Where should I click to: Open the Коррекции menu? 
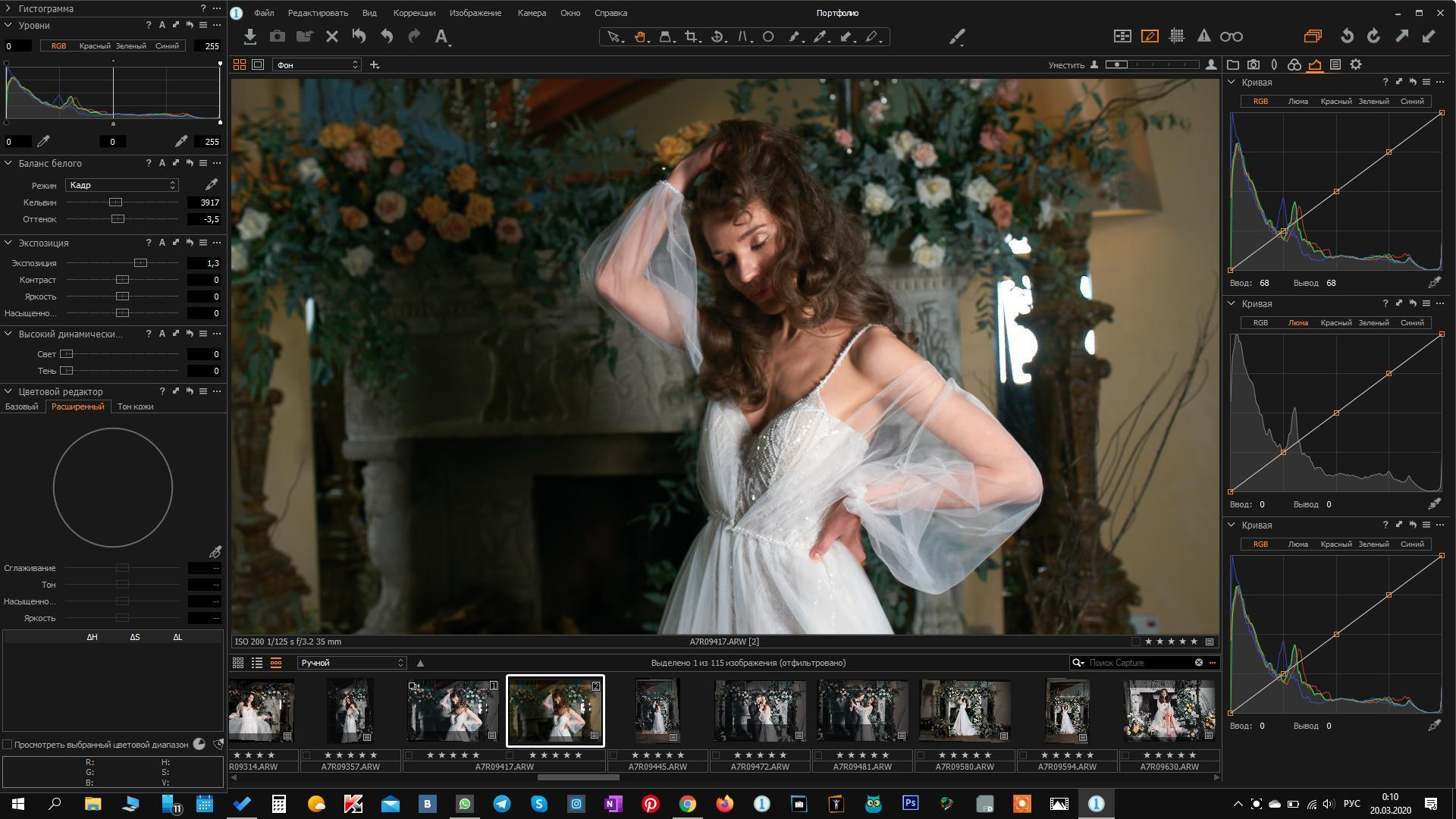point(414,13)
